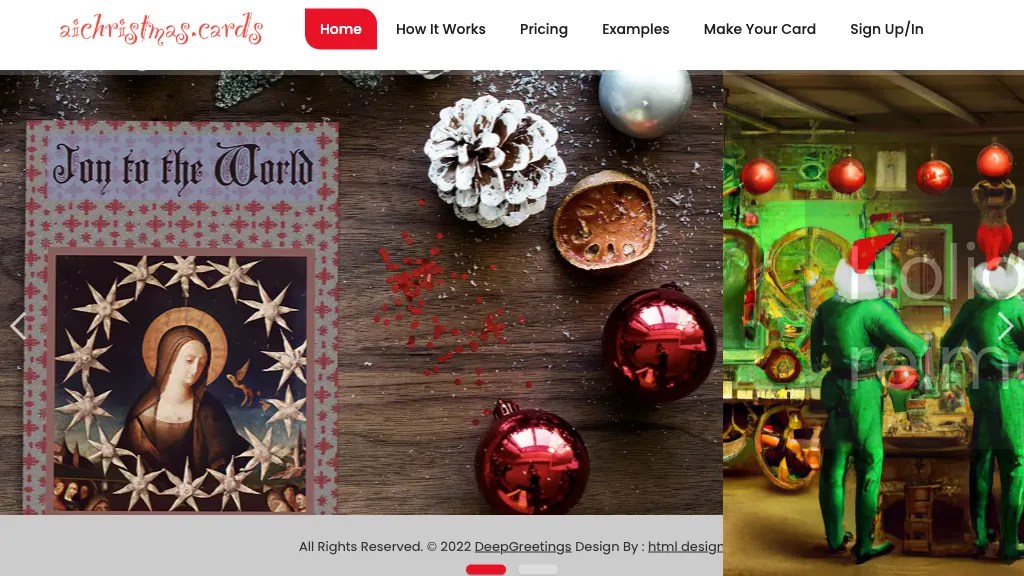Click the Madonna painting on the card

tap(181, 383)
